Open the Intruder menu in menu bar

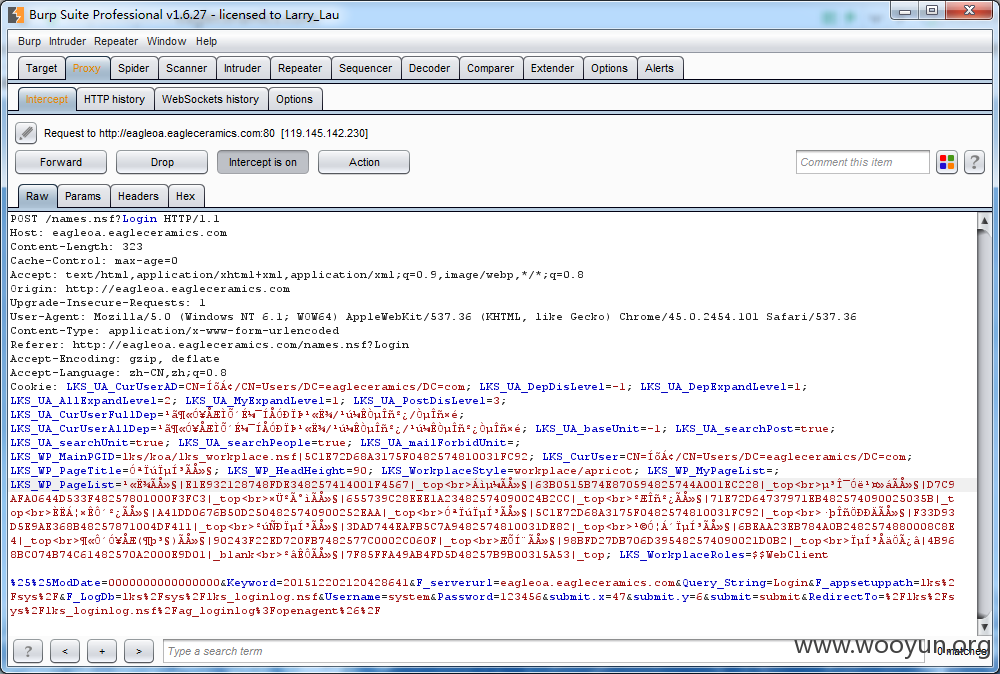pyautogui.click(x=68, y=41)
